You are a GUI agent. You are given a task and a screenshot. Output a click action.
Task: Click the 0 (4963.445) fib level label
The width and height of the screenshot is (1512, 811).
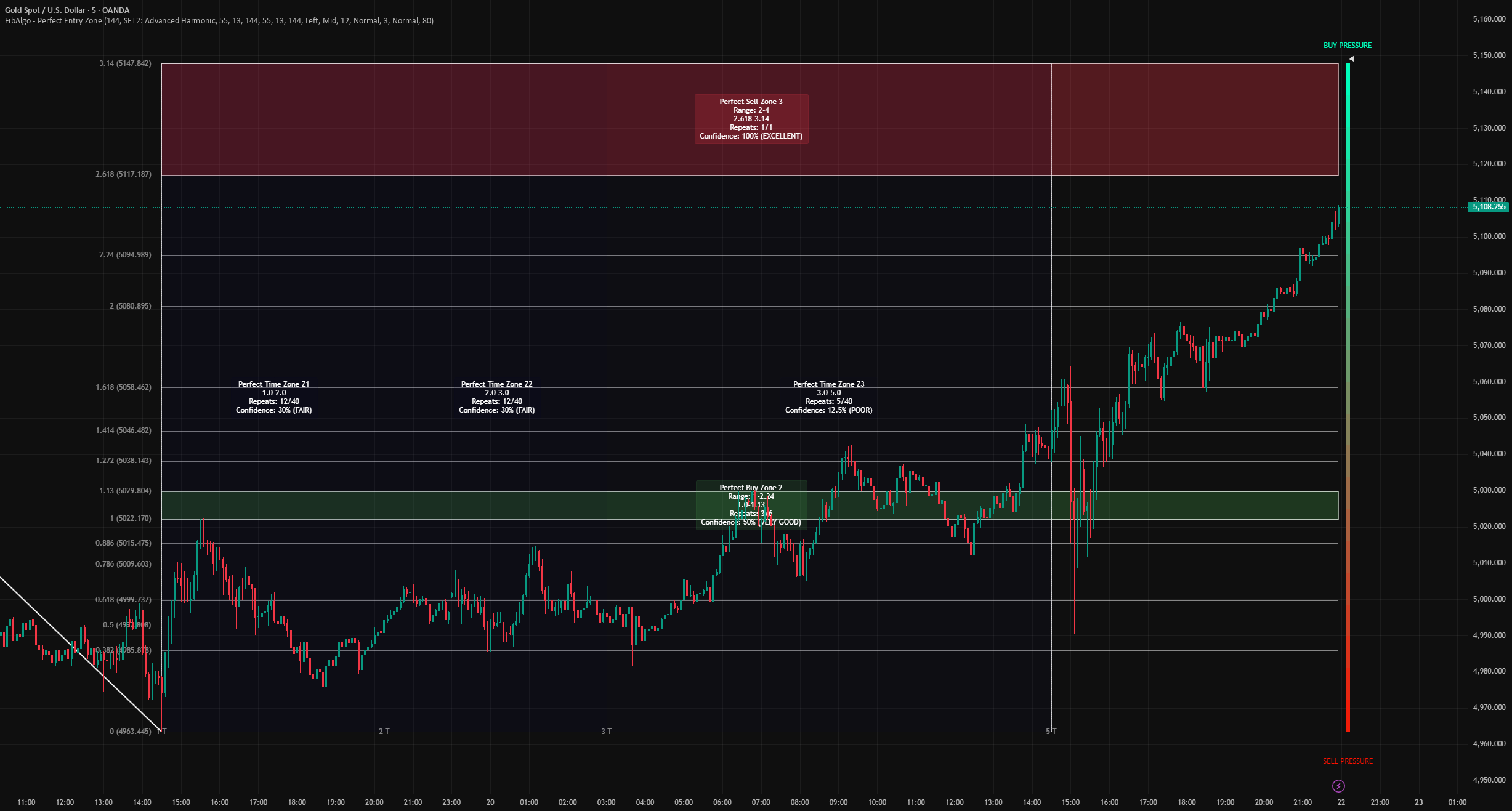(130, 732)
